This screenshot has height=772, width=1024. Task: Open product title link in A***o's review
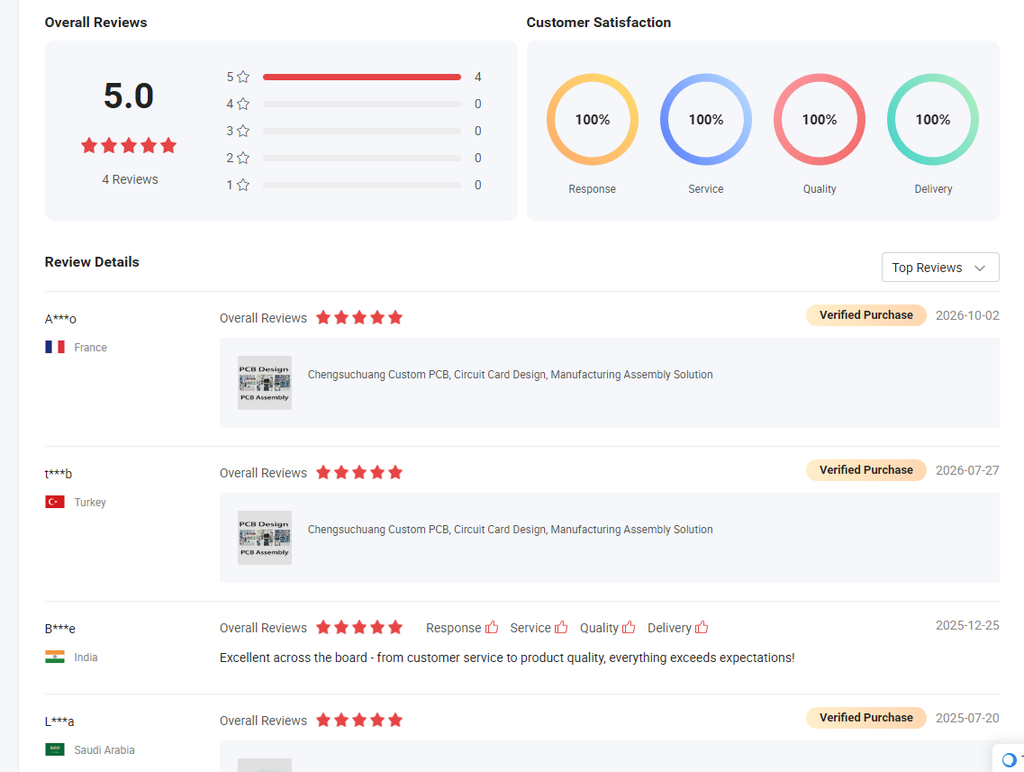coord(510,374)
